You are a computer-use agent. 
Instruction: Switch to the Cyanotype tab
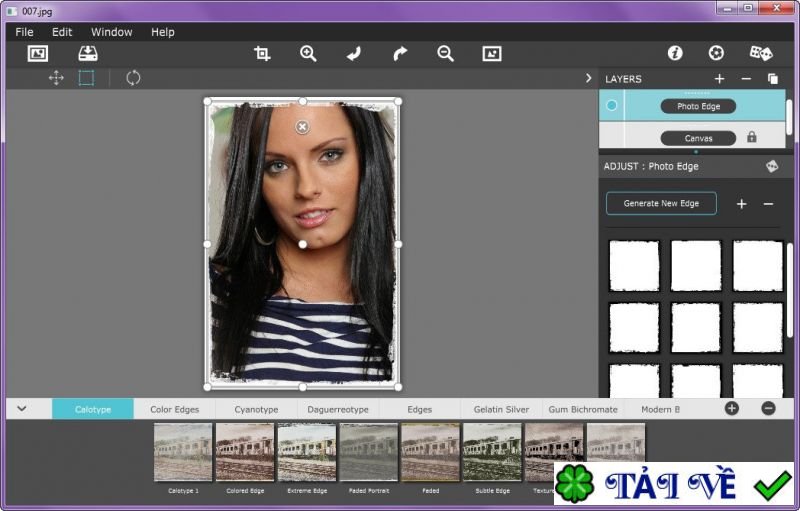pyautogui.click(x=256, y=409)
